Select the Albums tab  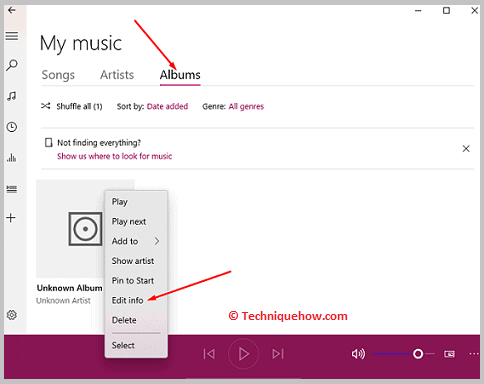180,75
